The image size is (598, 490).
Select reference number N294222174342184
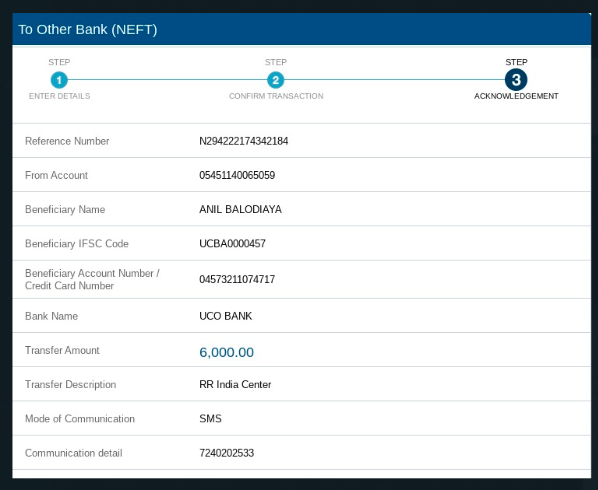244,141
